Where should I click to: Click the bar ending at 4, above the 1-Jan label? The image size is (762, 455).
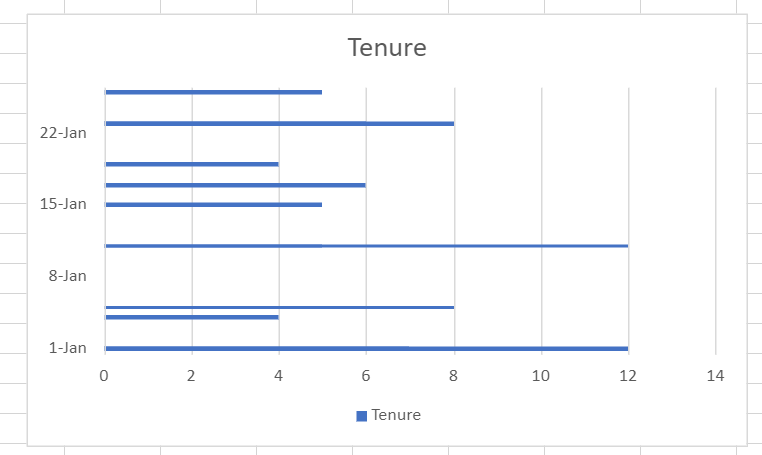coord(192,317)
